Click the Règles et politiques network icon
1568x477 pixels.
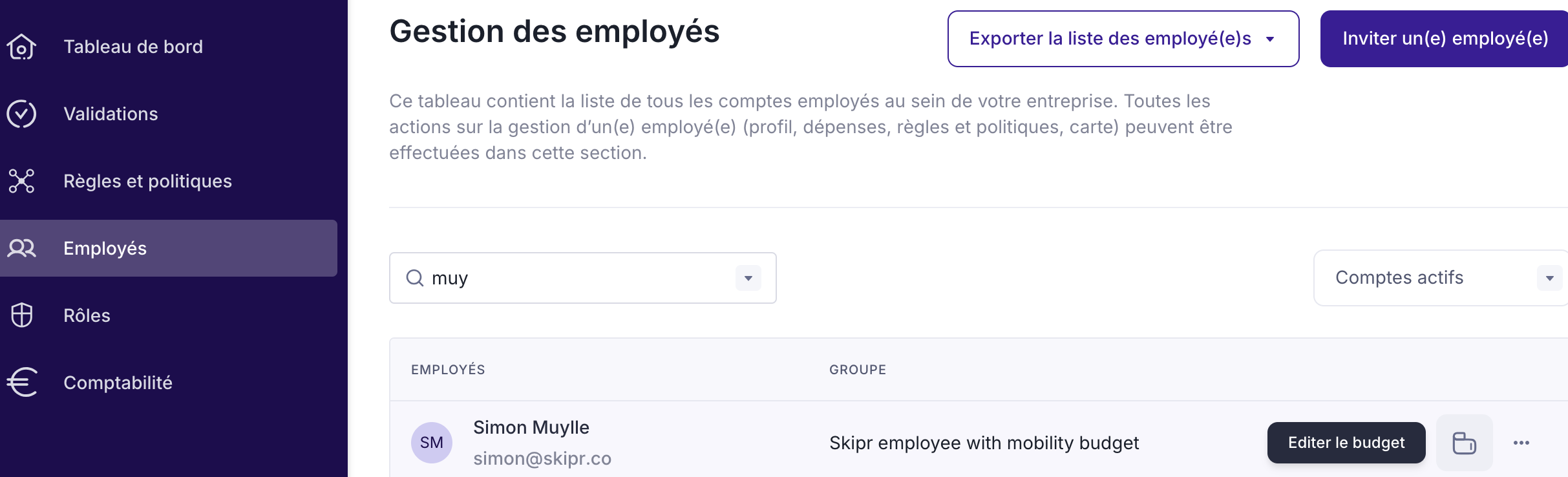click(x=21, y=181)
